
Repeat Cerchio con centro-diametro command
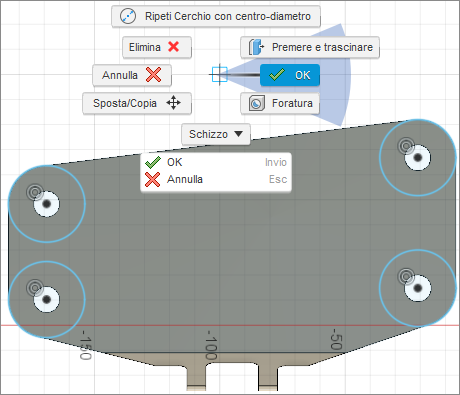click(x=216, y=16)
